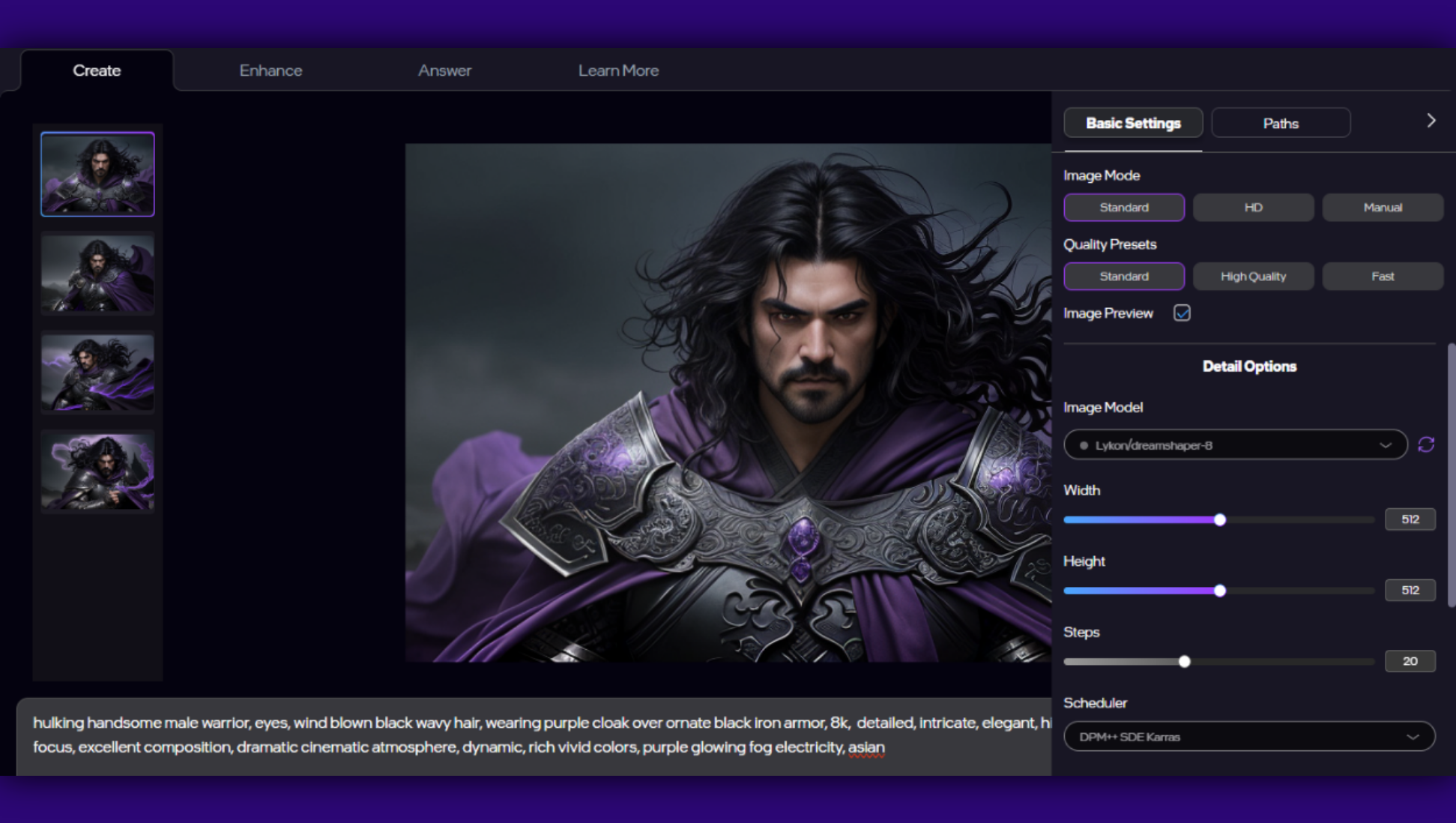
Task: Click the settings panel vertical scrollbar
Action: point(1452,475)
